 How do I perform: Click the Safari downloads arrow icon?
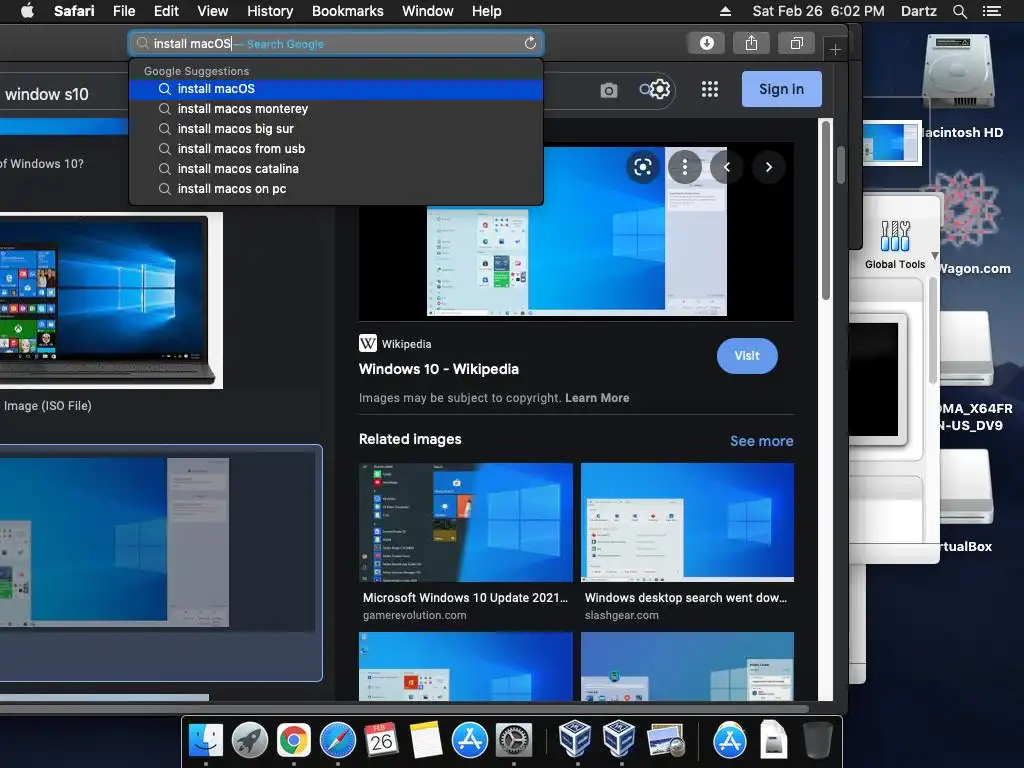(706, 43)
